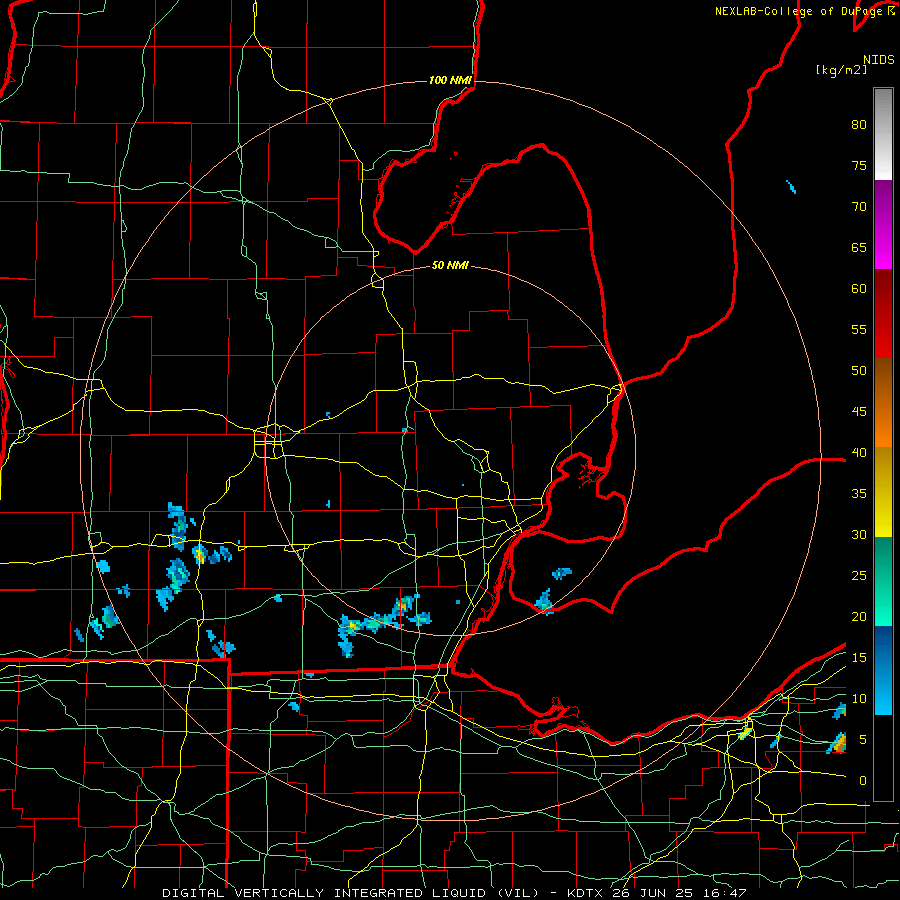This screenshot has height=900, width=900.
Task: Select the 30 value on the scale
Action: pyautogui.click(x=859, y=534)
